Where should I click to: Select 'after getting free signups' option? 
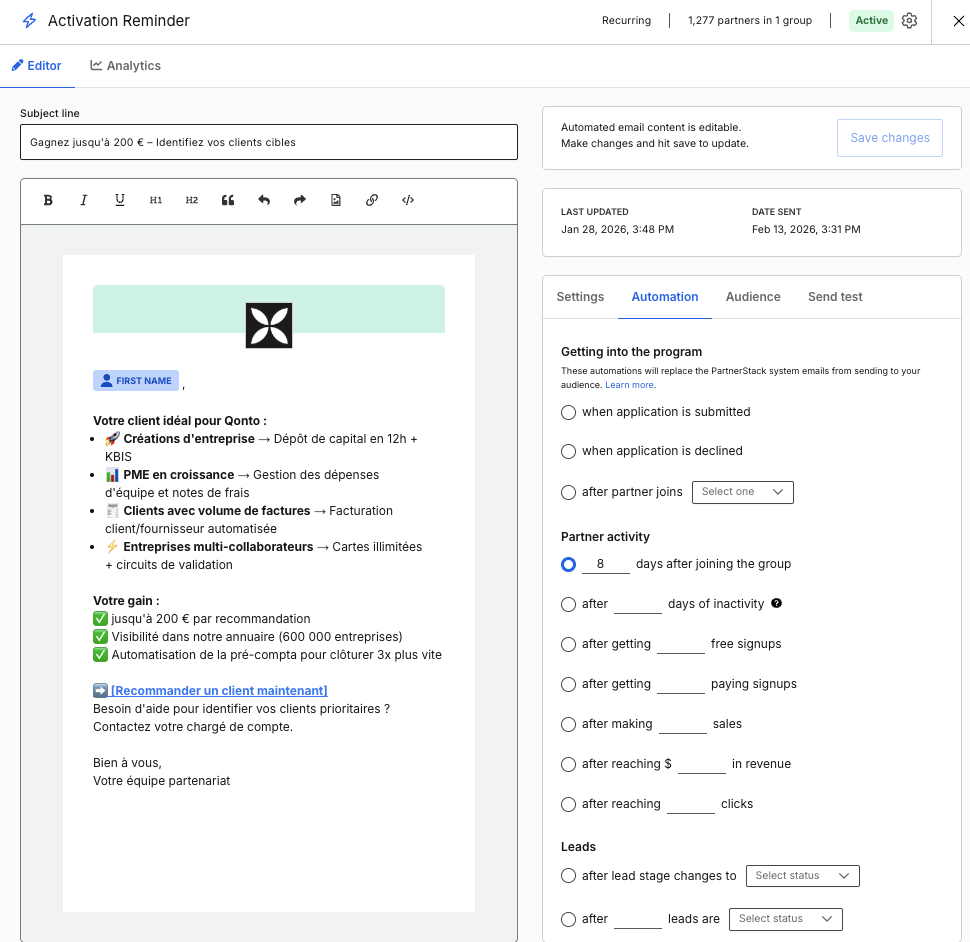click(x=569, y=644)
